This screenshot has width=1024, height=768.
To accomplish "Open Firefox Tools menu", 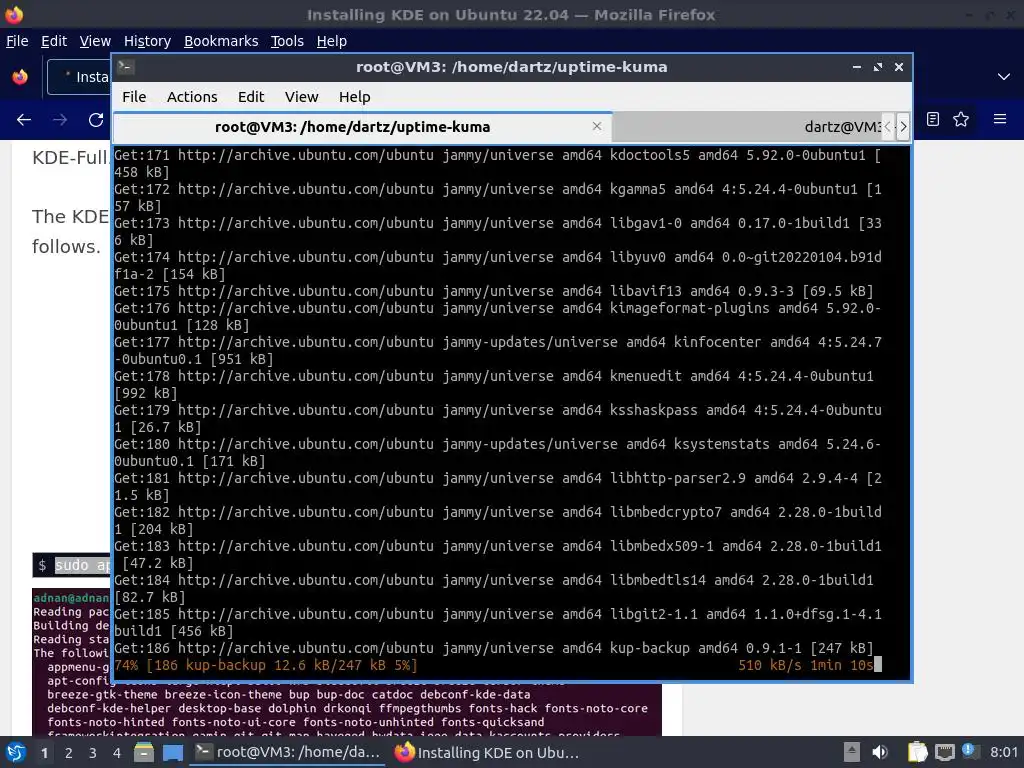I will click(287, 41).
